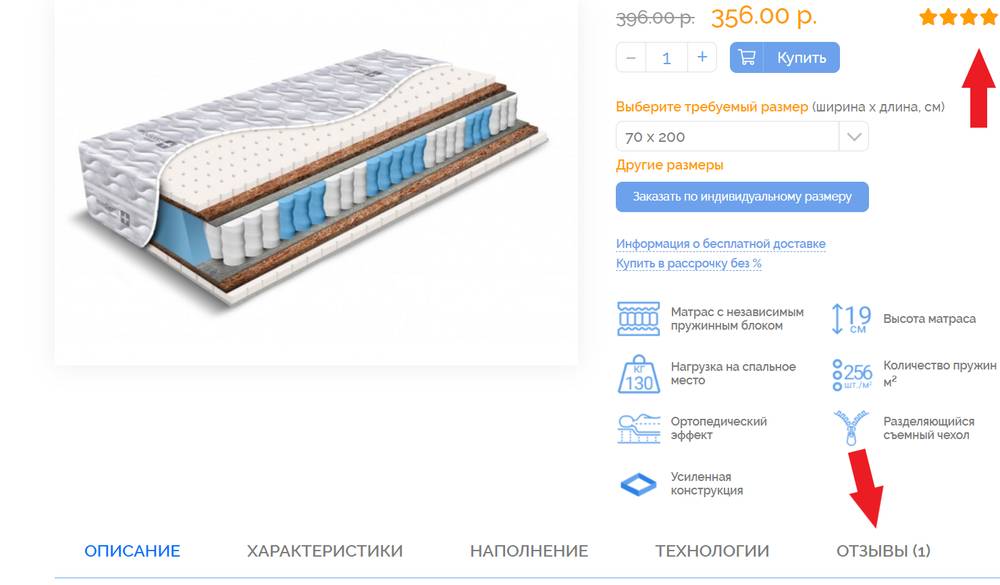Viewport: 1000px width, 585px height.
Task: Expand size list with the chevron arrow
Action: (854, 137)
